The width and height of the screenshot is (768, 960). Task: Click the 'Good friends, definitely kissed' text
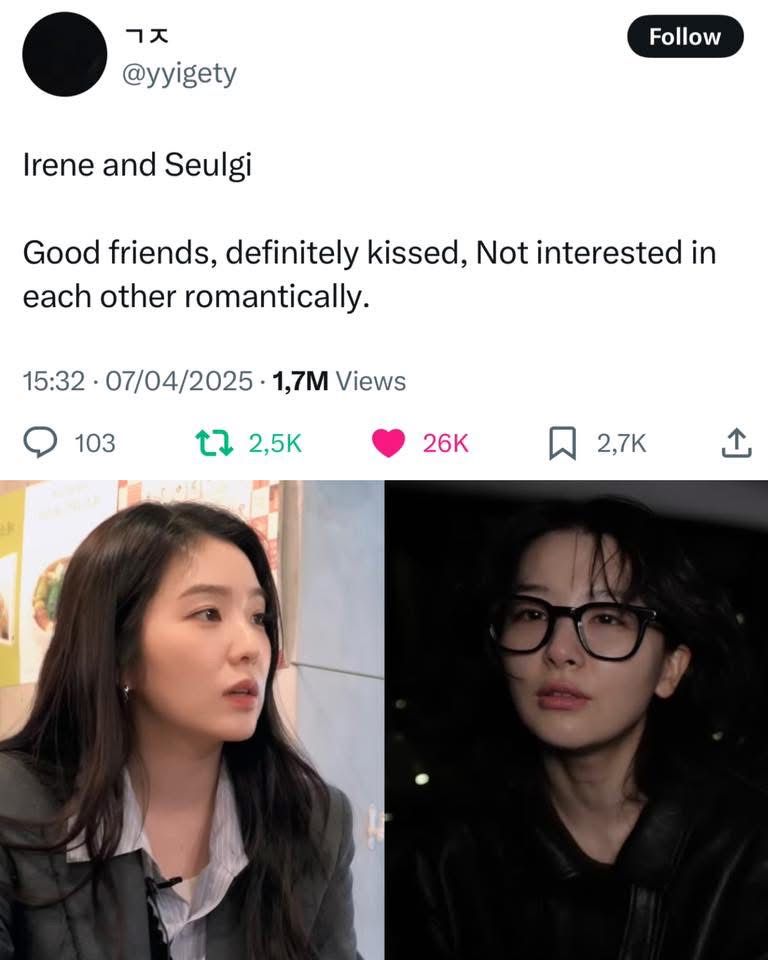[241, 253]
